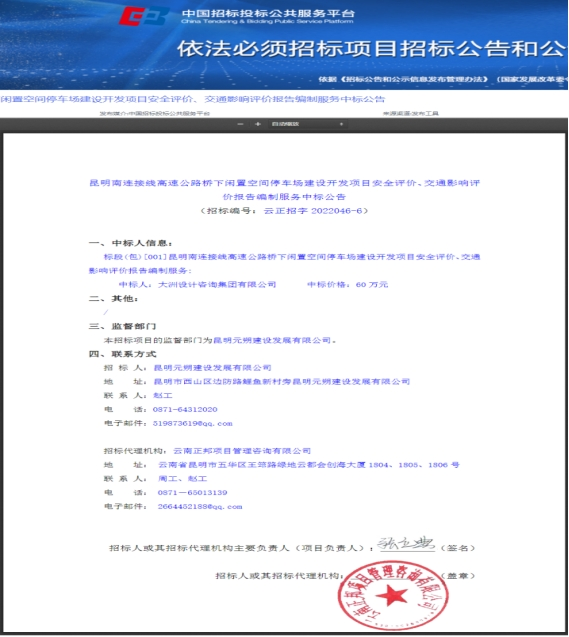
Task: Click agency phone number 0871-65013139
Action: click(193, 493)
